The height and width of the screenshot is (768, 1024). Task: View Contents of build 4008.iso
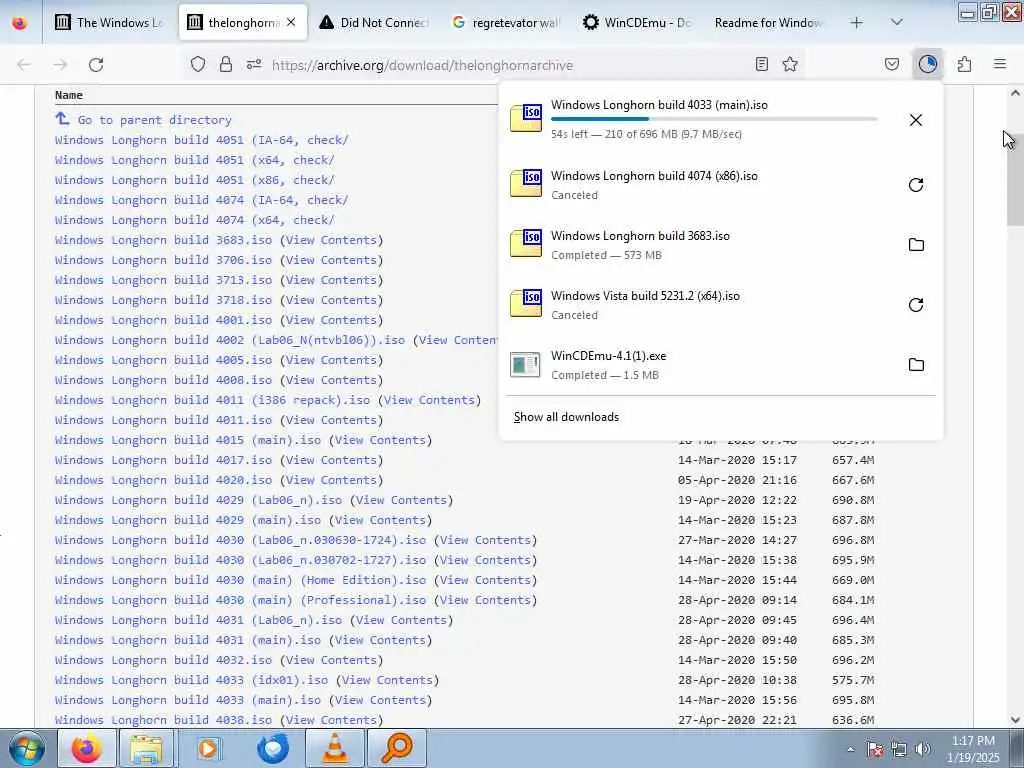pos(331,380)
